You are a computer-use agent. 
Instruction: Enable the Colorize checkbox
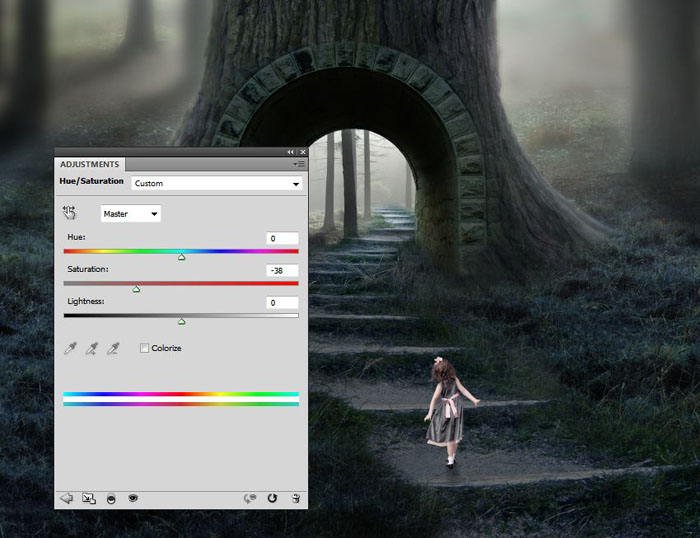click(145, 348)
